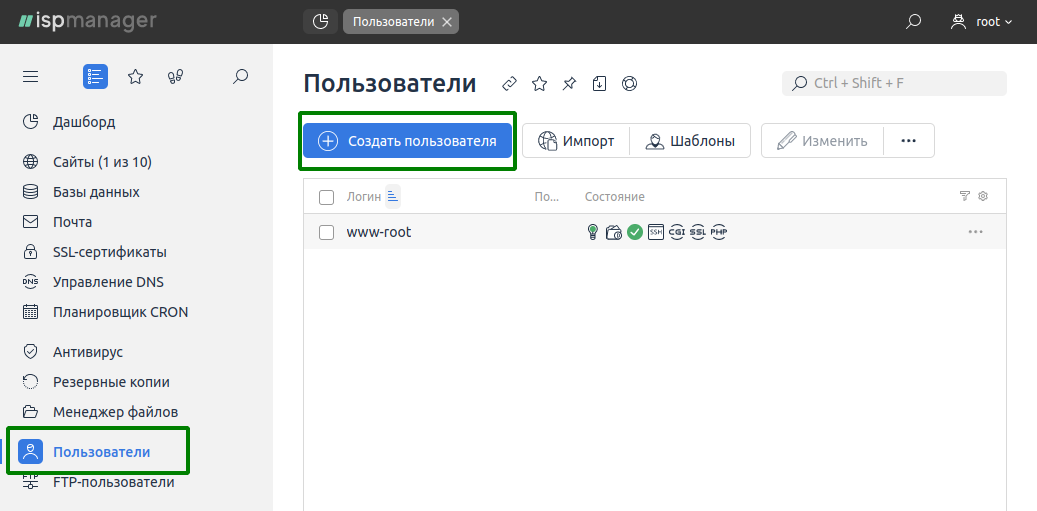This screenshot has width=1037, height=511.
Task: Click the export document icon near title
Action: pyautogui.click(x=599, y=84)
